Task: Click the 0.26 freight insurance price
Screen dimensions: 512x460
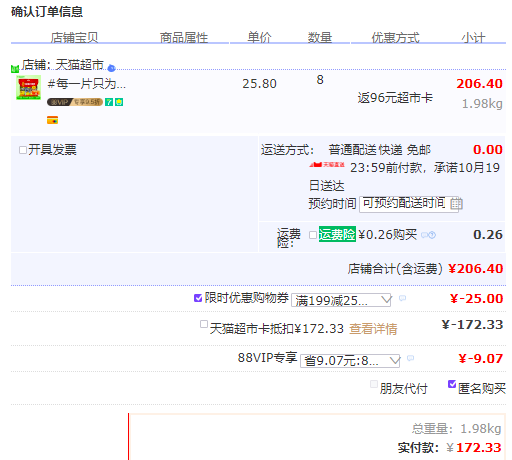Action: coord(488,235)
